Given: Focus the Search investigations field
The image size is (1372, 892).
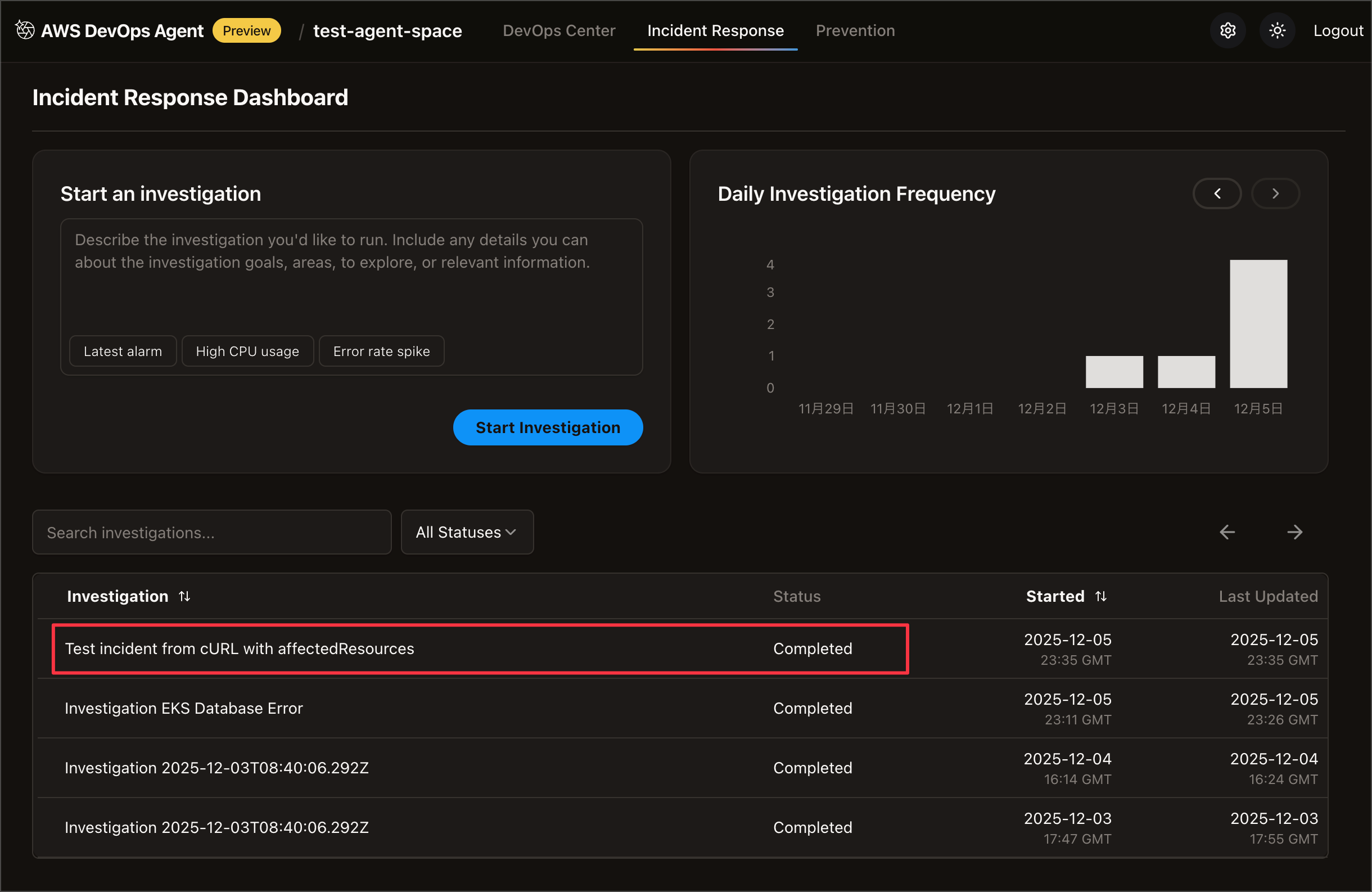Looking at the screenshot, I should (211, 531).
